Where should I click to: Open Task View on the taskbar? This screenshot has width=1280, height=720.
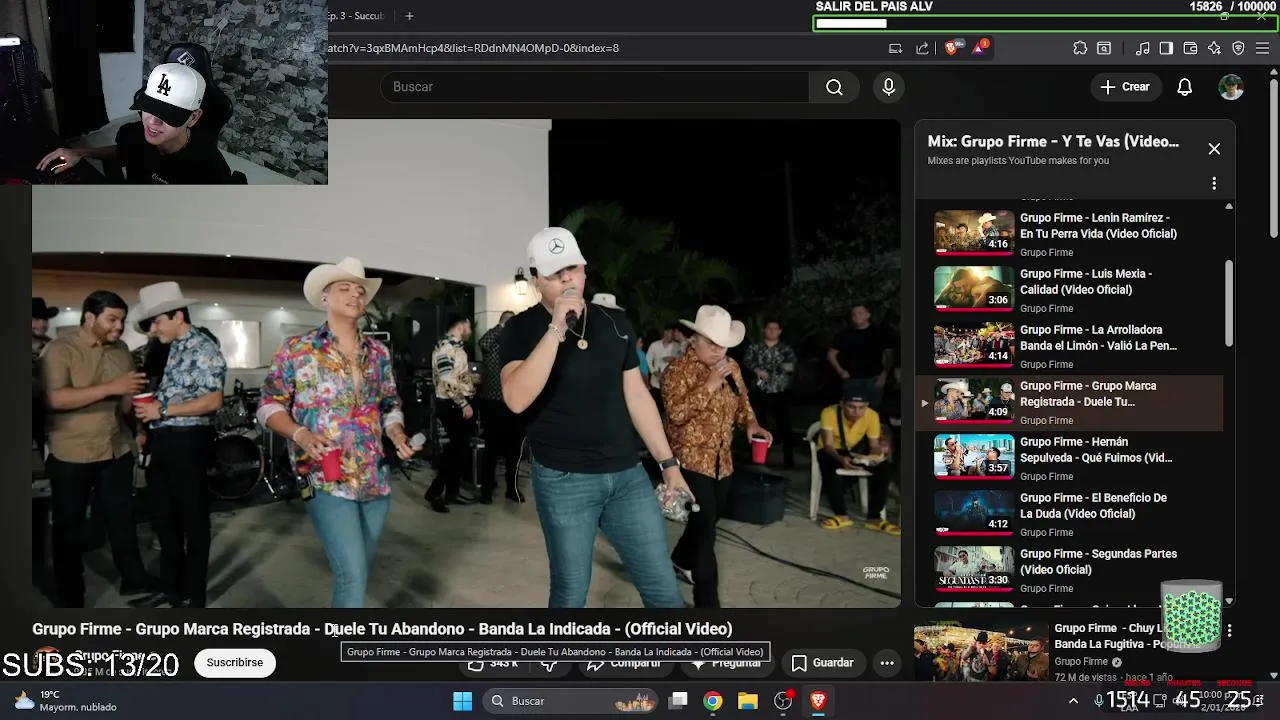pos(678,701)
